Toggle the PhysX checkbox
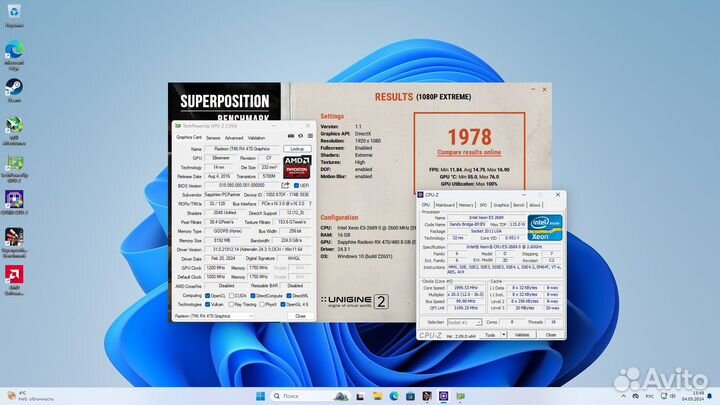 tap(262, 304)
